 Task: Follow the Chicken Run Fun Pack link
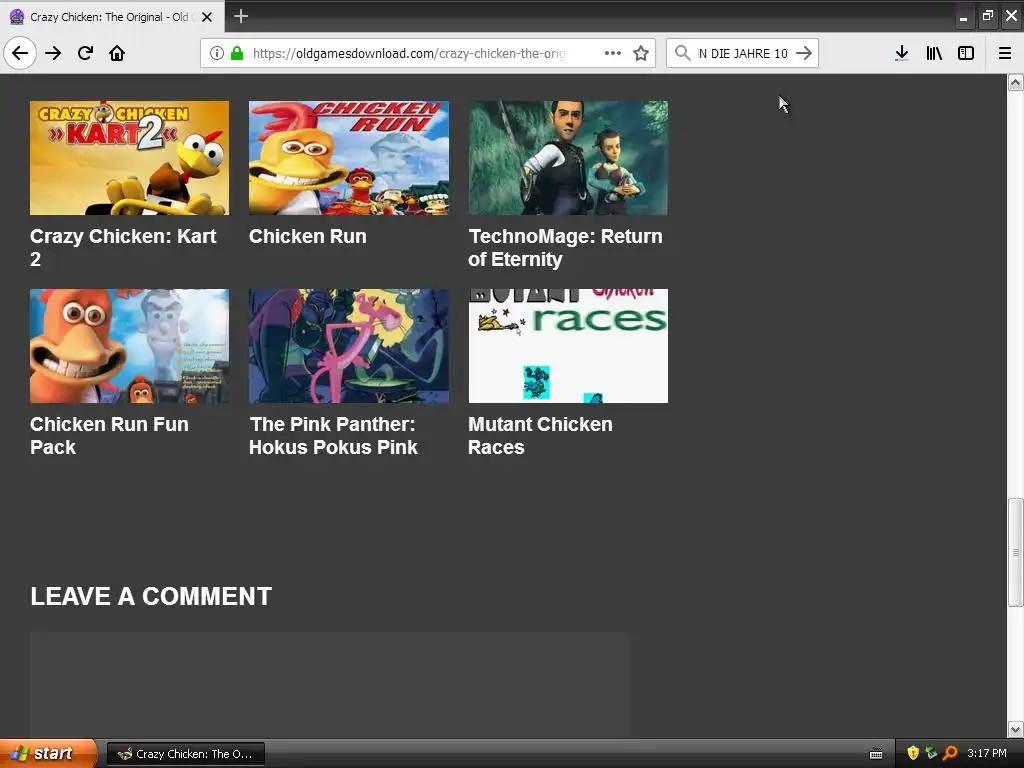109,436
